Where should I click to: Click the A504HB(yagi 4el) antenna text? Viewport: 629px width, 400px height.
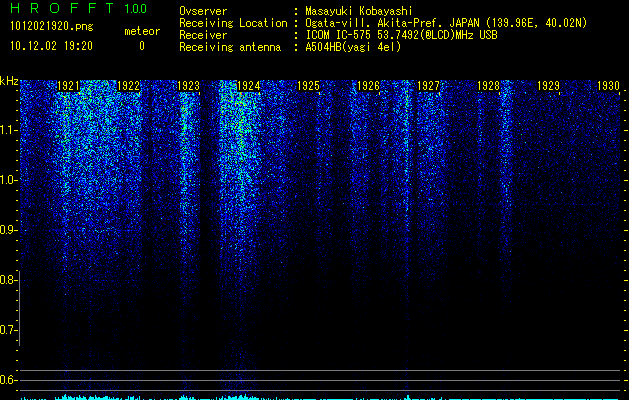(x=353, y=47)
